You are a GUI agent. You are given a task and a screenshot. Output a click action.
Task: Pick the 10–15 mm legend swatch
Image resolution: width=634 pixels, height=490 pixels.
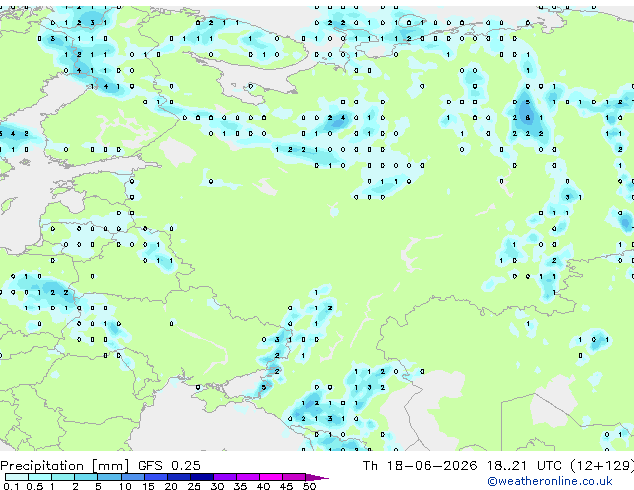pyautogui.click(x=133, y=477)
